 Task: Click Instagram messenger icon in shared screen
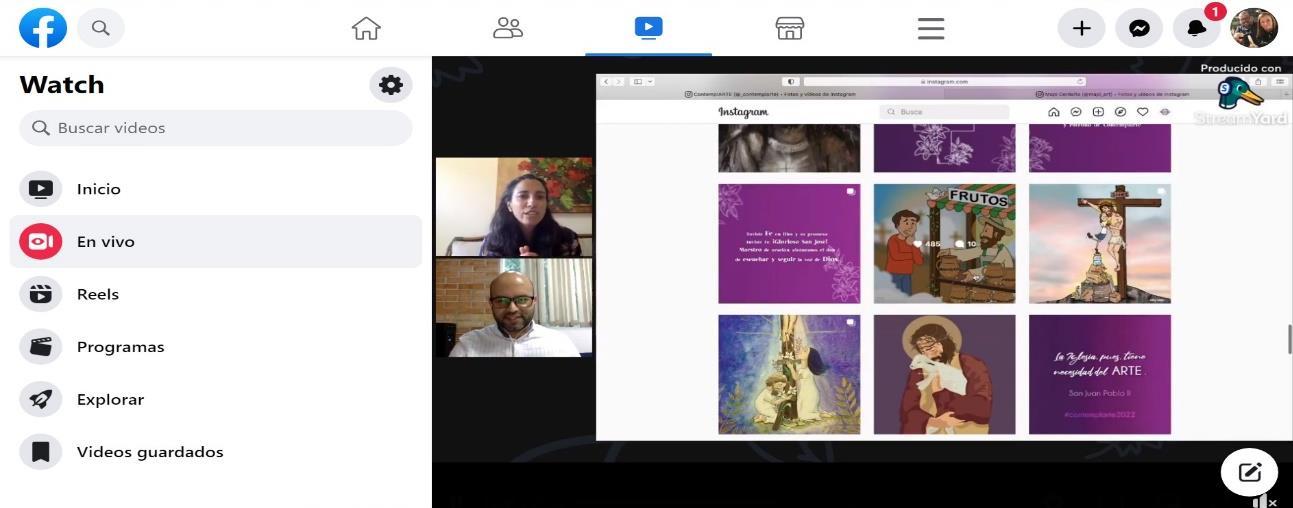click(1076, 112)
